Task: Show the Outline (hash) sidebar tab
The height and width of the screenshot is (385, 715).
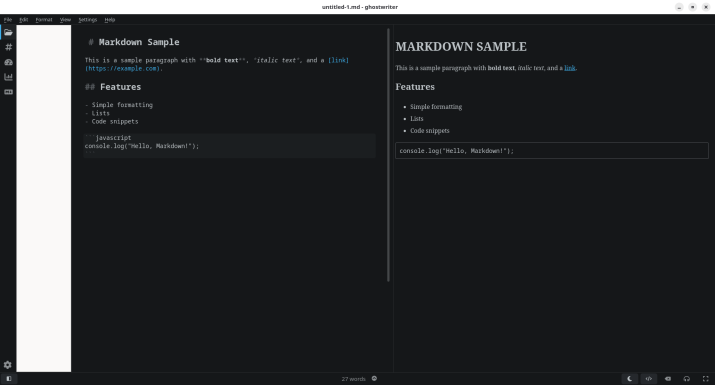Action: click(x=8, y=47)
